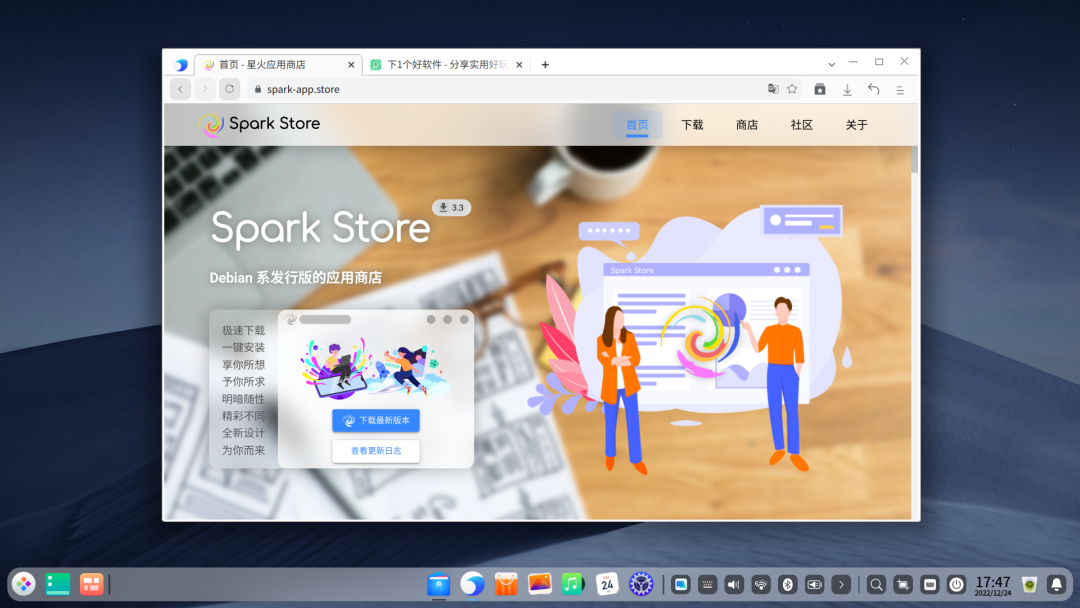This screenshot has height=608, width=1080.
Task: Click the browser forward arrow
Action: click(x=205, y=89)
